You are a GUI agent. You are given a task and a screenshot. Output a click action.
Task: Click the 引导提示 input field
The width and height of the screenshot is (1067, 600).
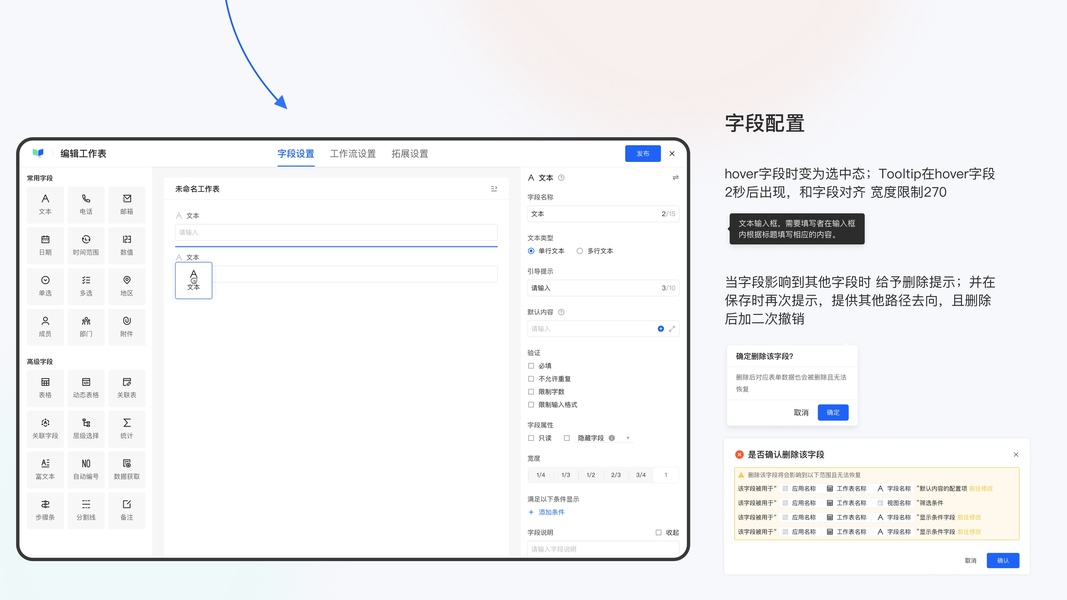point(603,288)
